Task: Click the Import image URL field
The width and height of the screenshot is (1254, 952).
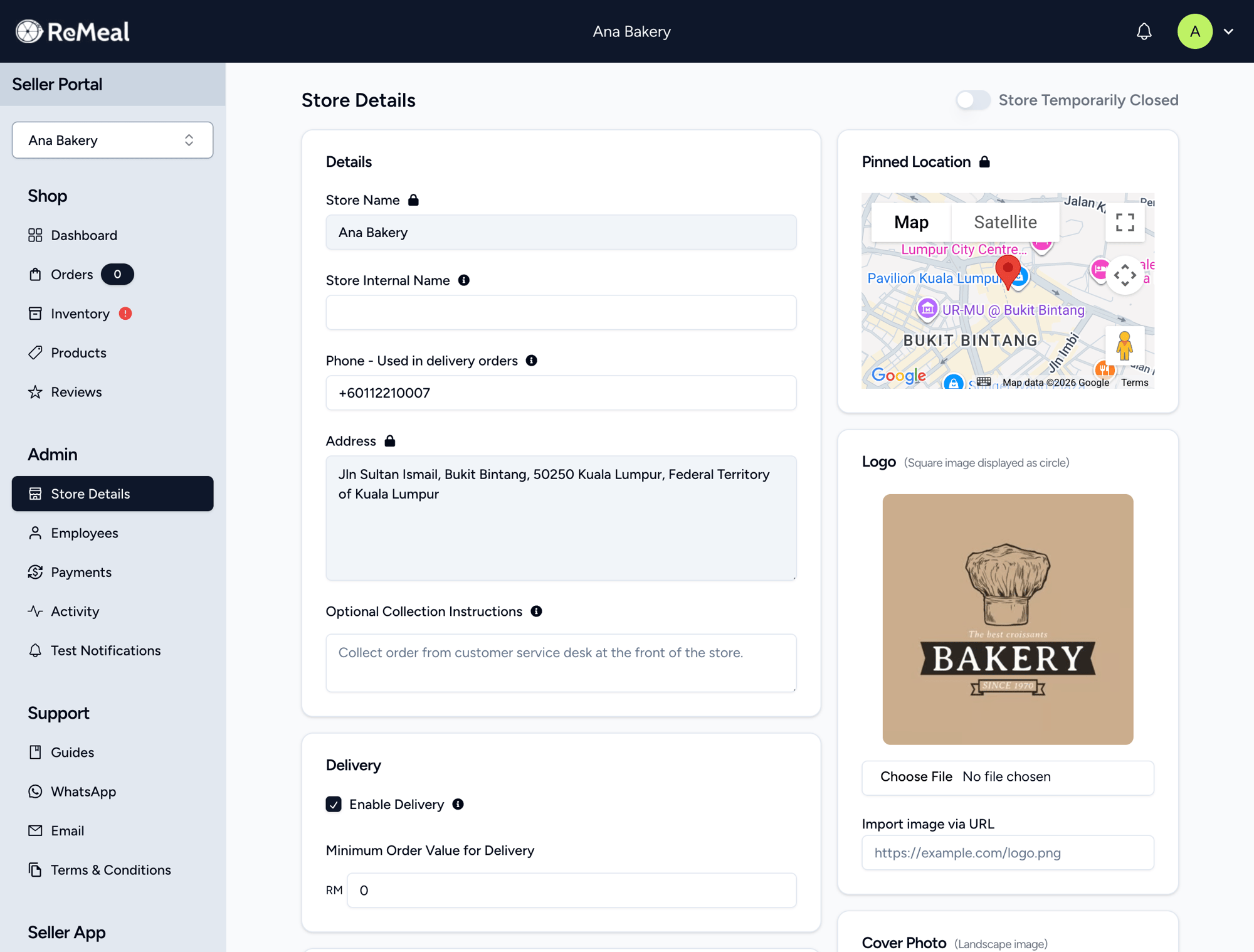Action: click(1007, 853)
